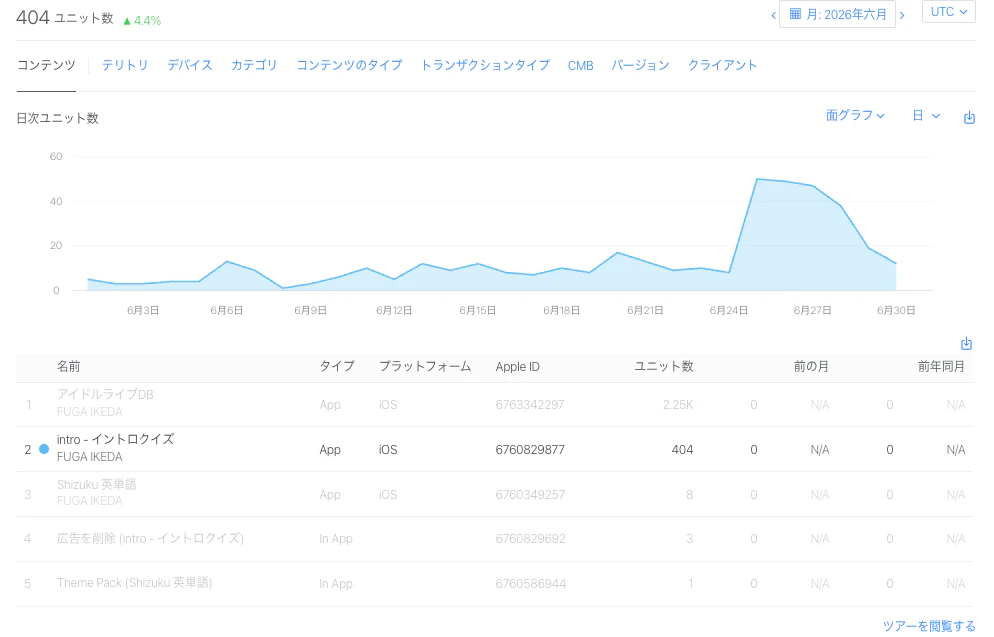Open the 2026年六月 month picker
This screenshot has width=994, height=637.
pyautogui.click(x=837, y=14)
